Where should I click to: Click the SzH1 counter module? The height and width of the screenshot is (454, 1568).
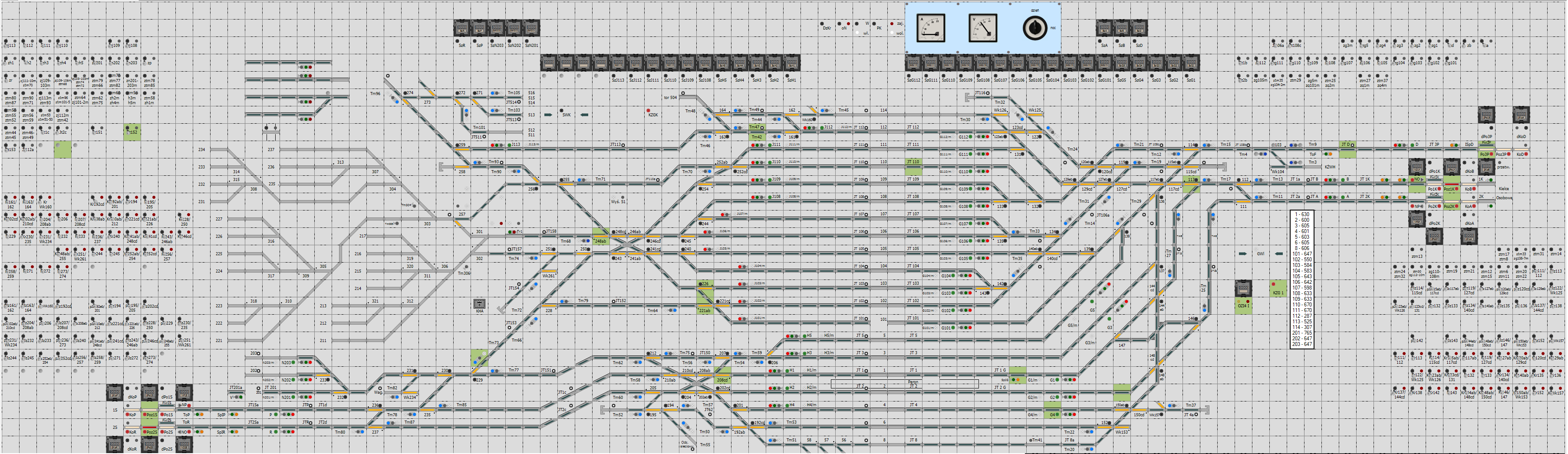point(791,63)
